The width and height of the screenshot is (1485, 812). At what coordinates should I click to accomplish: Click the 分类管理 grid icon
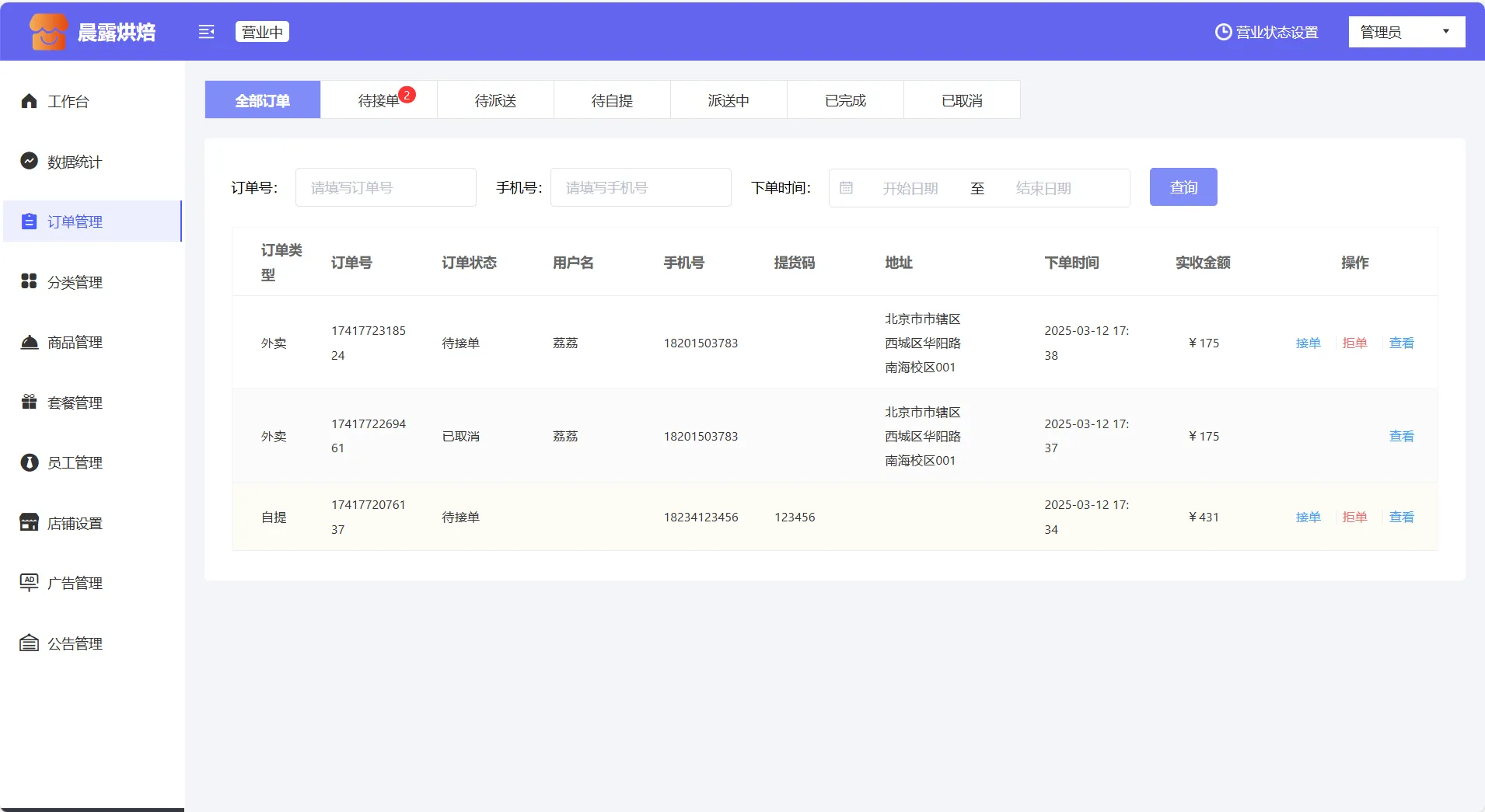[x=29, y=281]
